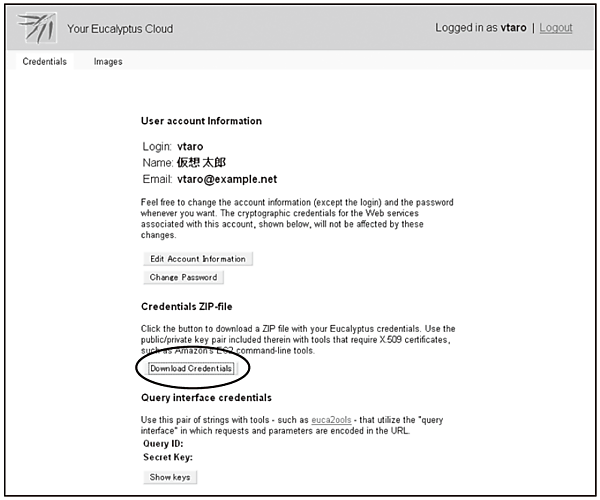The image size is (600, 500).
Task: Click the Change Password button
Action: click(x=182, y=277)
